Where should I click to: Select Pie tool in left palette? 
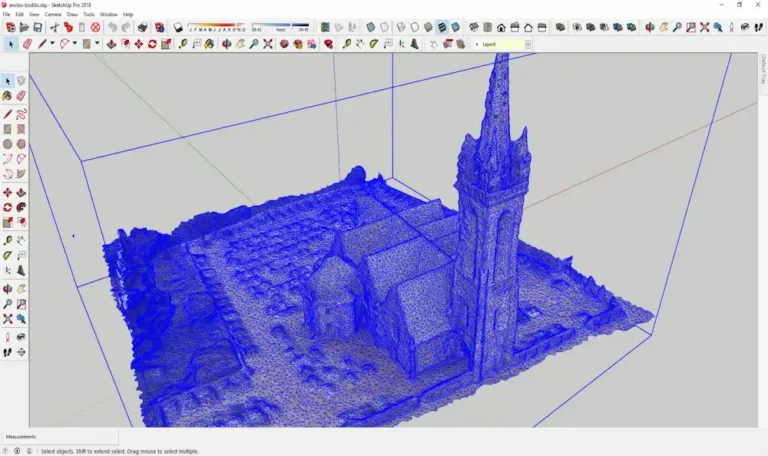(x=21, y=174)
